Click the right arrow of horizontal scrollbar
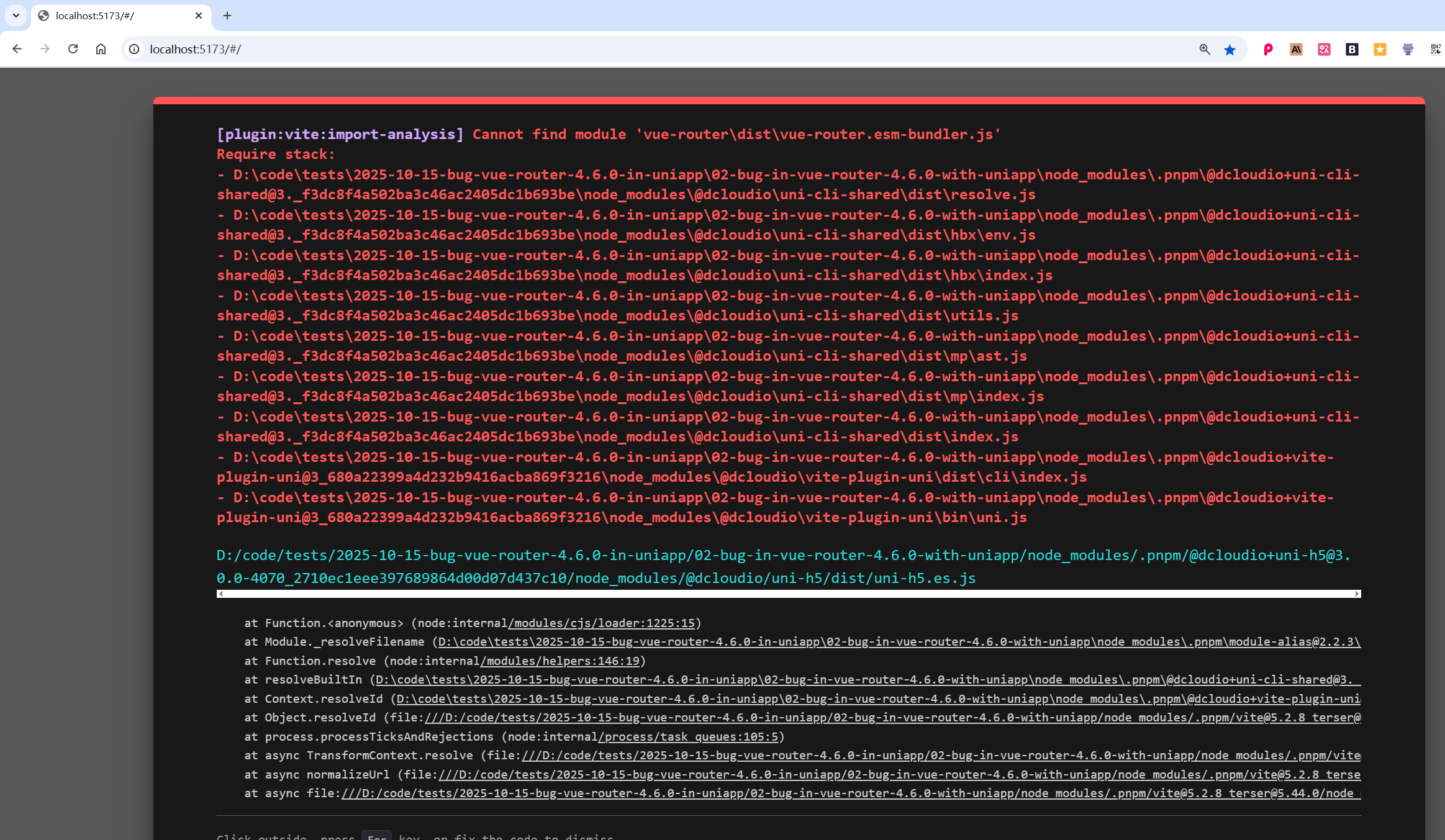The width and height of the screenshot is (1445, 840). pyautogui.click(x=1357, y=594)
